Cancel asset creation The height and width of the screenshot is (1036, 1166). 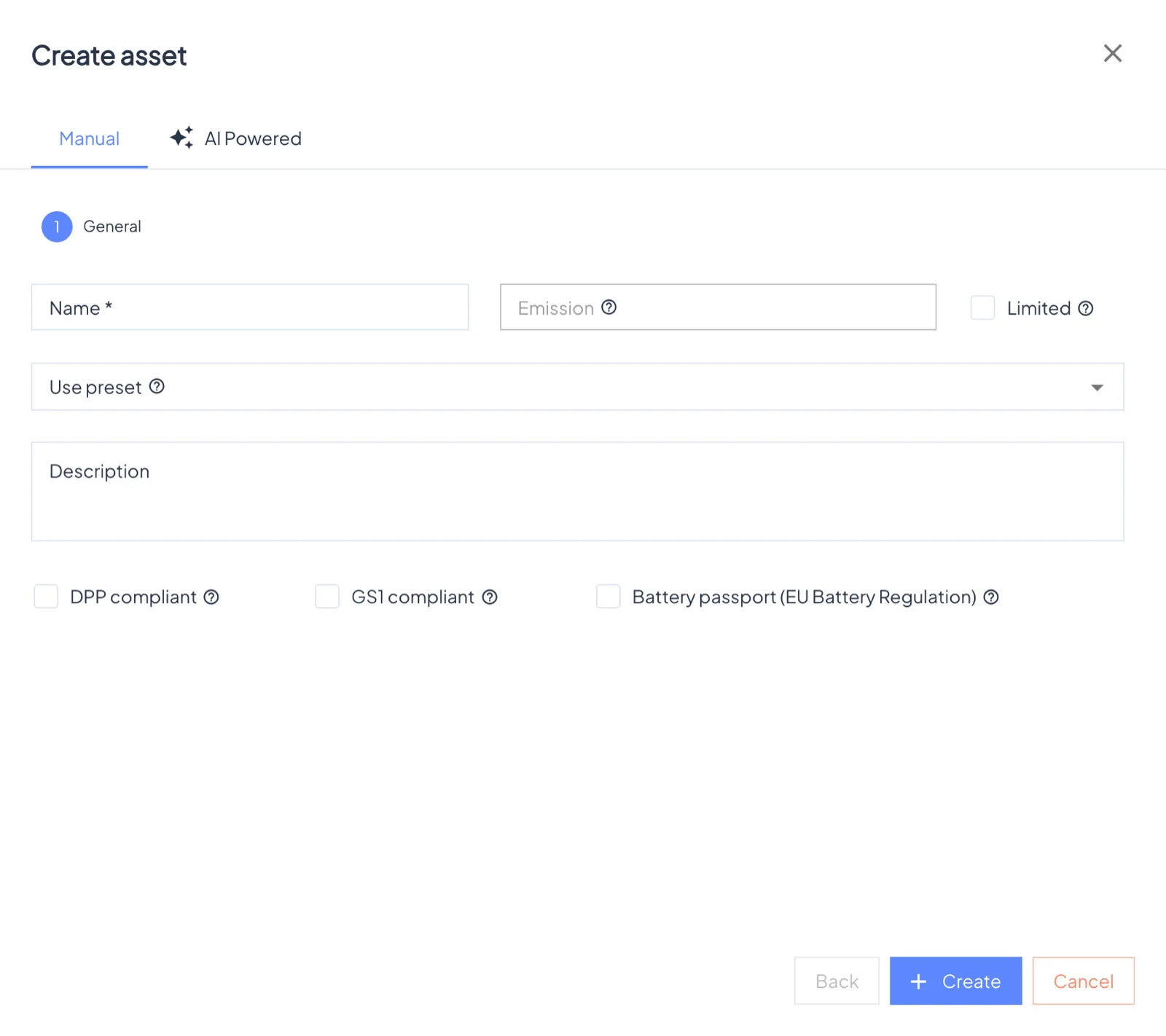coord(1083,981)
